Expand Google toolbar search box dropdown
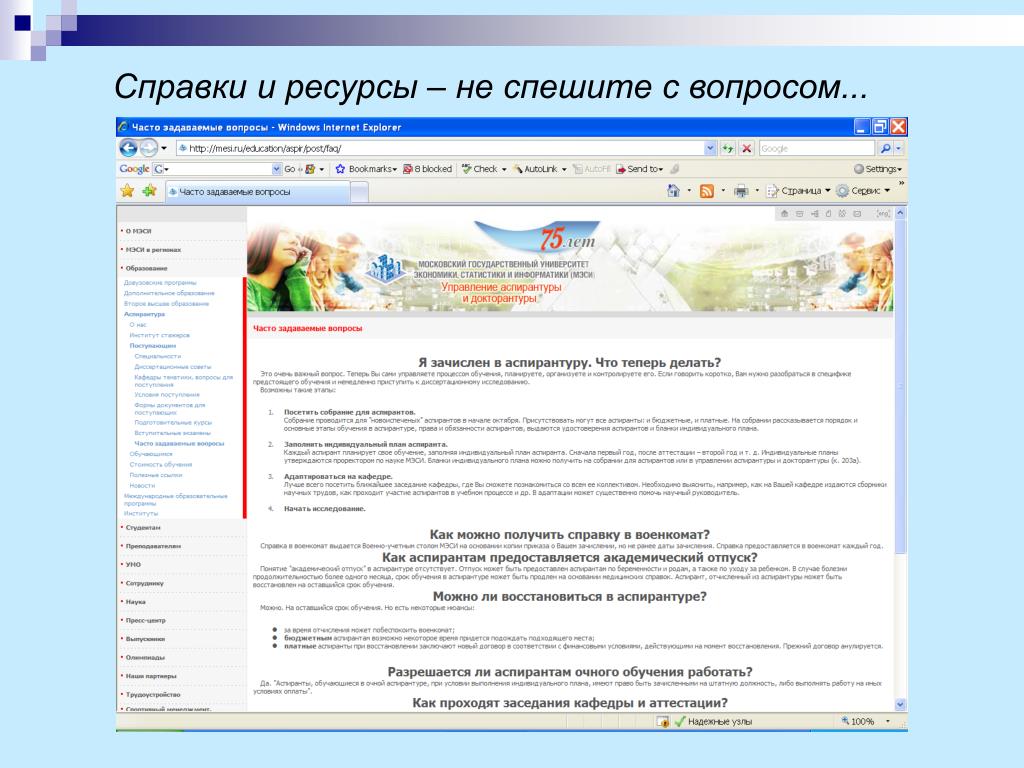 [x=276, y=169]
